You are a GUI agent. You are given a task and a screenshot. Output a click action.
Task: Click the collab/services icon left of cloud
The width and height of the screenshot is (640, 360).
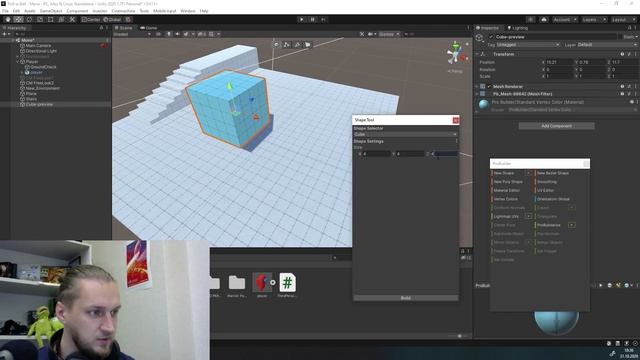(x=530, y=20)
